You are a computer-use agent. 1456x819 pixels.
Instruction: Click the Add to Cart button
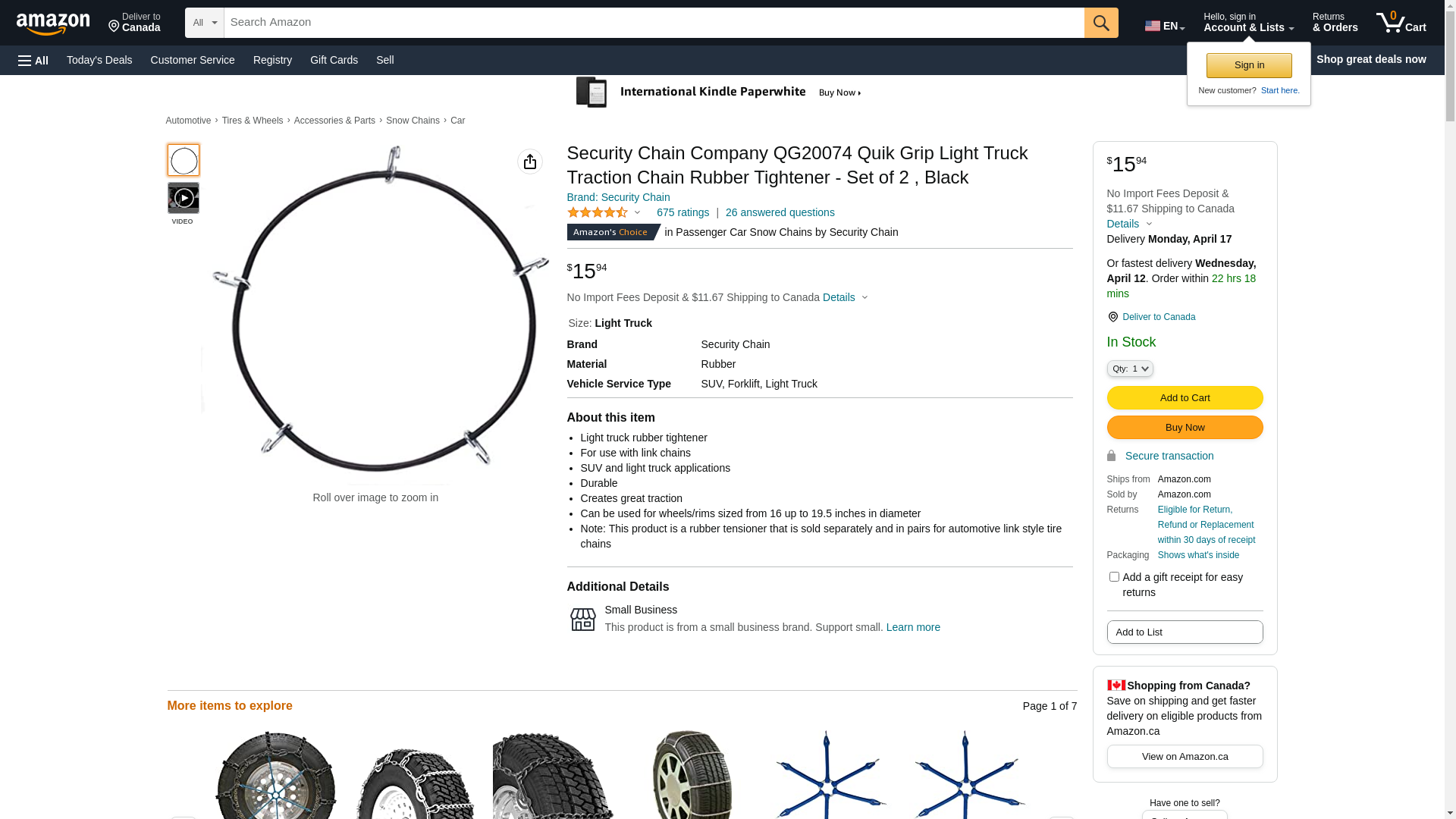pos(1185,398)
